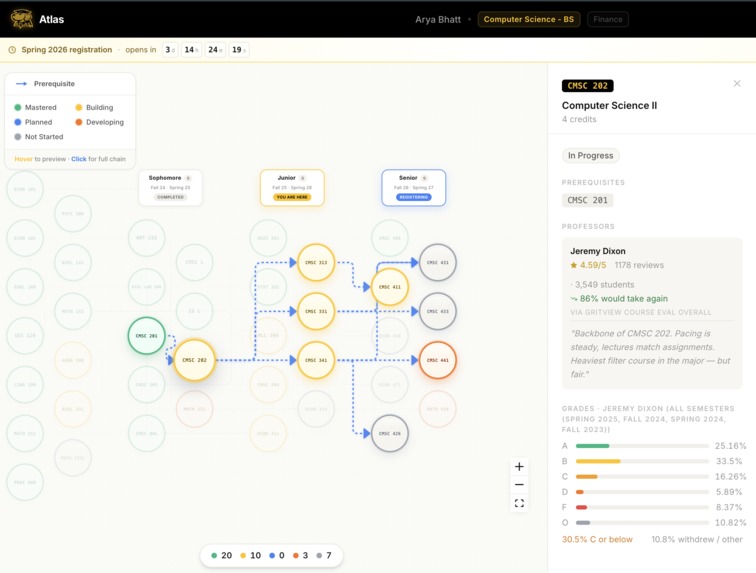The height and width of the screenshot is (573, 756).
Task: Select the CMSC 331 course node
Action: [x=316, y=311]
